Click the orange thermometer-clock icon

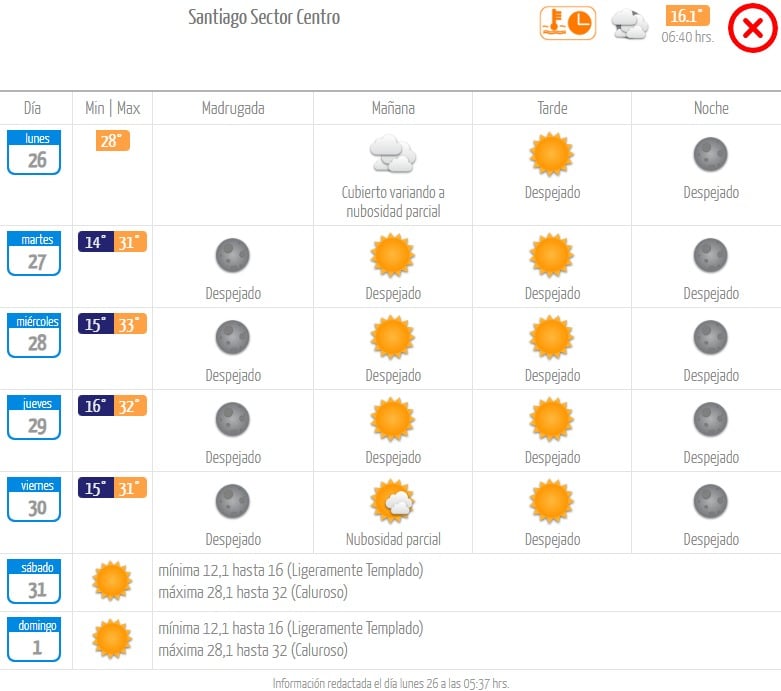pyautogui.click(x=567, y=22)
